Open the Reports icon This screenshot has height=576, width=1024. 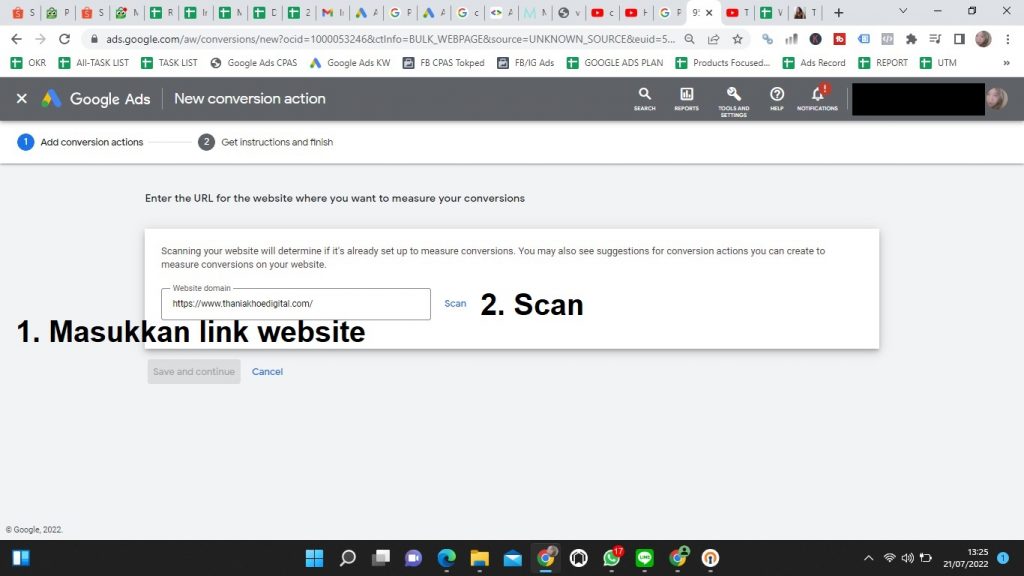(x=686, y=96)
